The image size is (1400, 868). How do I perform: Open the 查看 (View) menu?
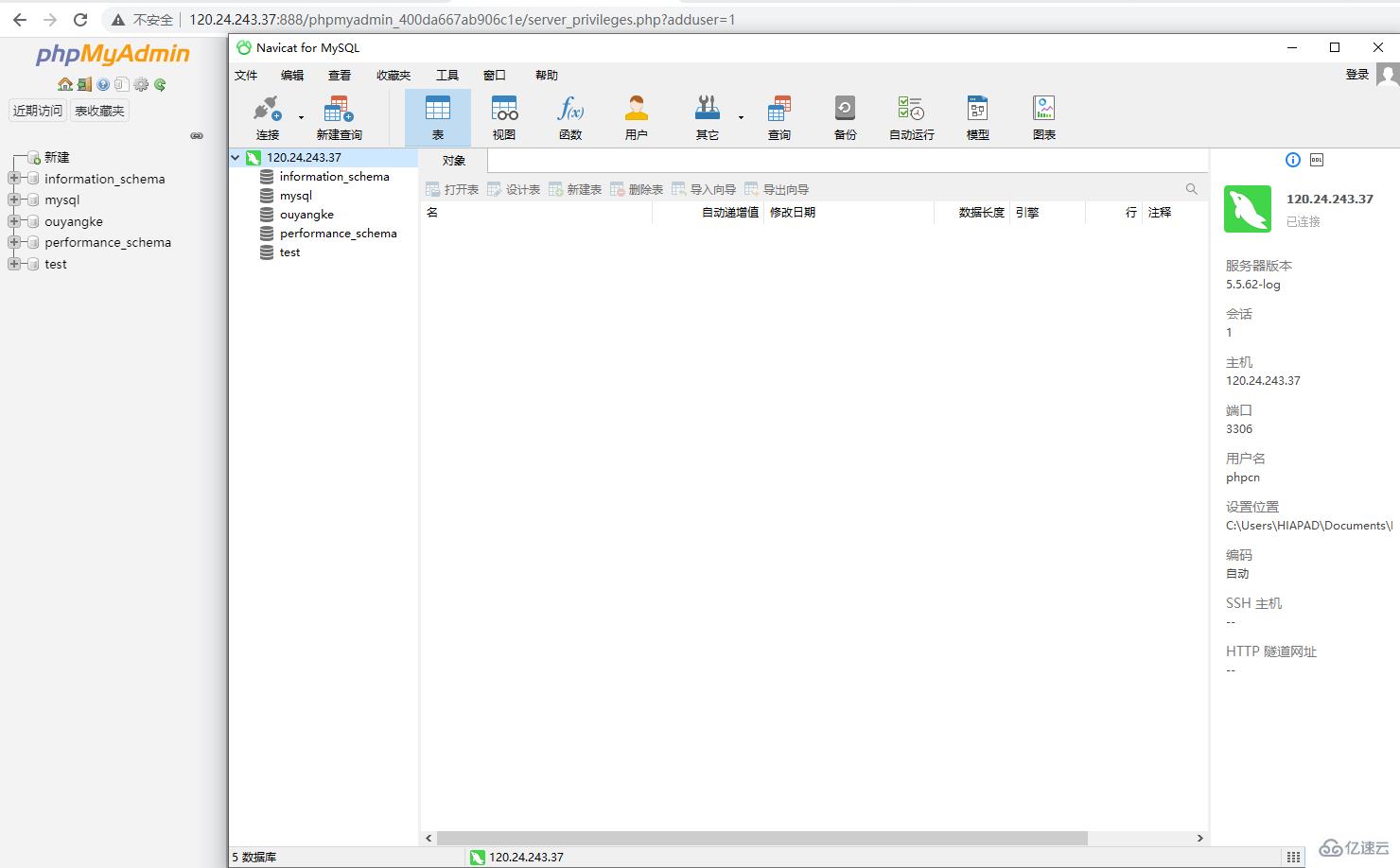click(340, 76)
